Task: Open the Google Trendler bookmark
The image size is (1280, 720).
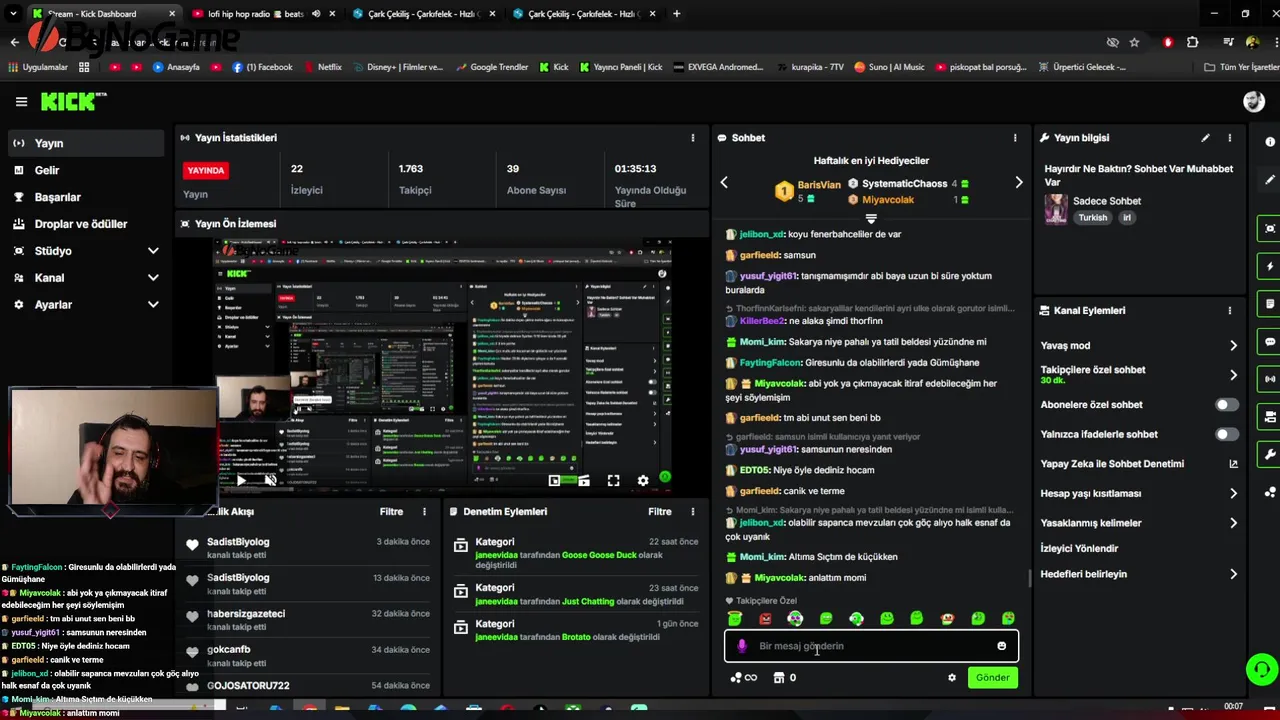Action: pyautogui.click(x=492, y=67)
